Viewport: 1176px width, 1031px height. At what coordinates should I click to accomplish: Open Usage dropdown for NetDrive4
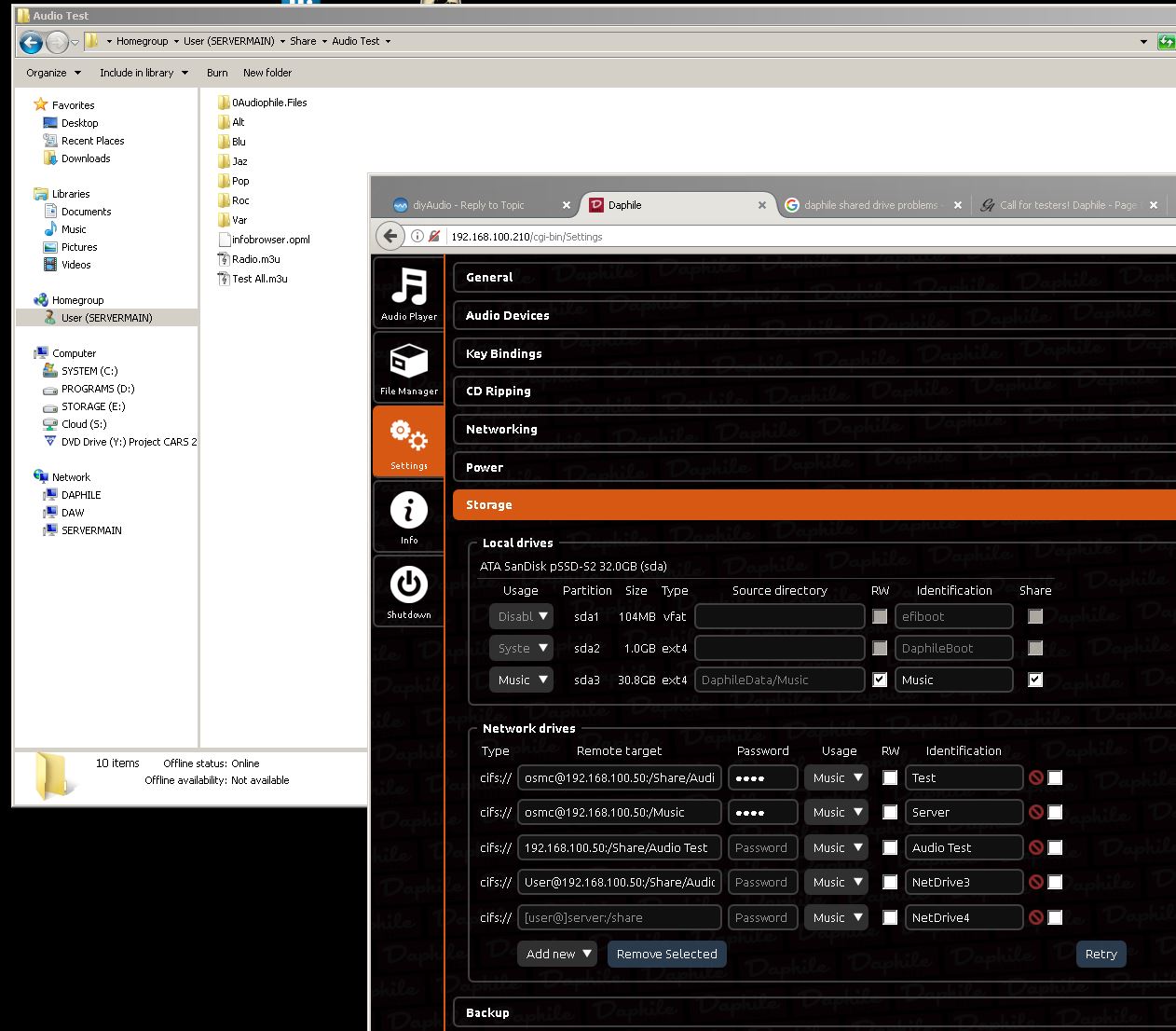tap(836, 917)
